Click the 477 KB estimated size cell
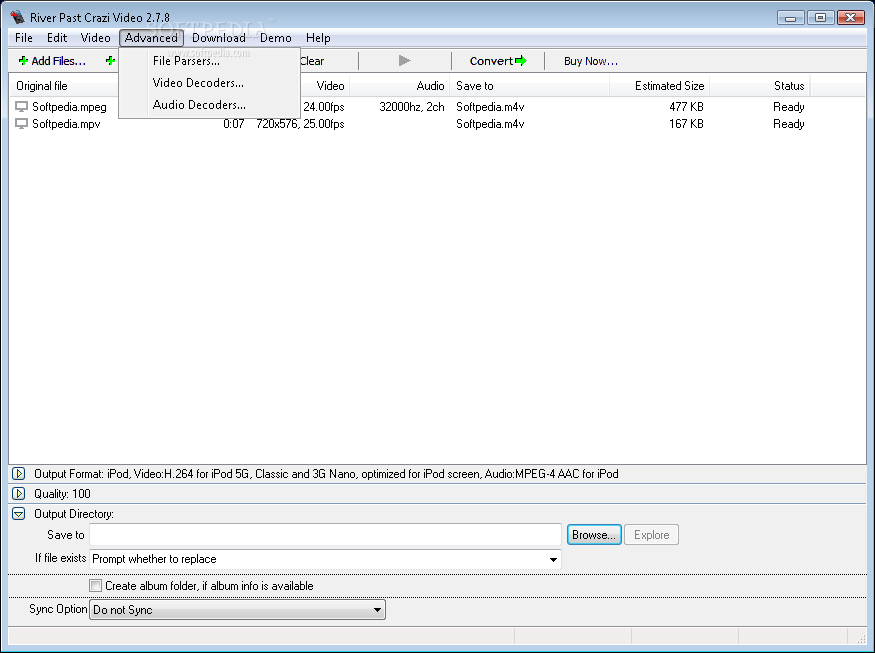The height and width of the screenshot is (653, 875). pos(686,107)
